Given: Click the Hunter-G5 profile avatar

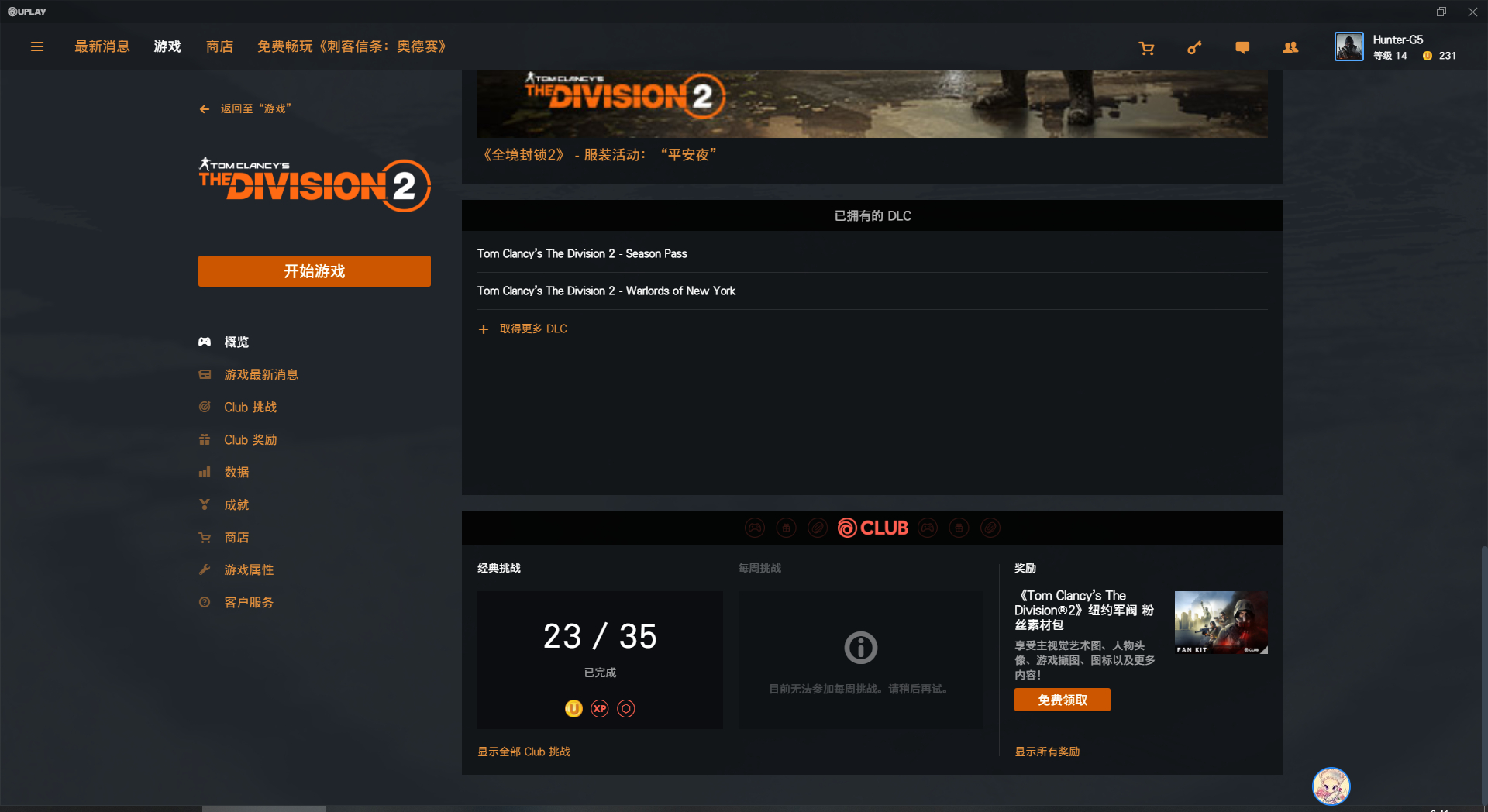Looking at the screenshot, I should pos(1348,46).
